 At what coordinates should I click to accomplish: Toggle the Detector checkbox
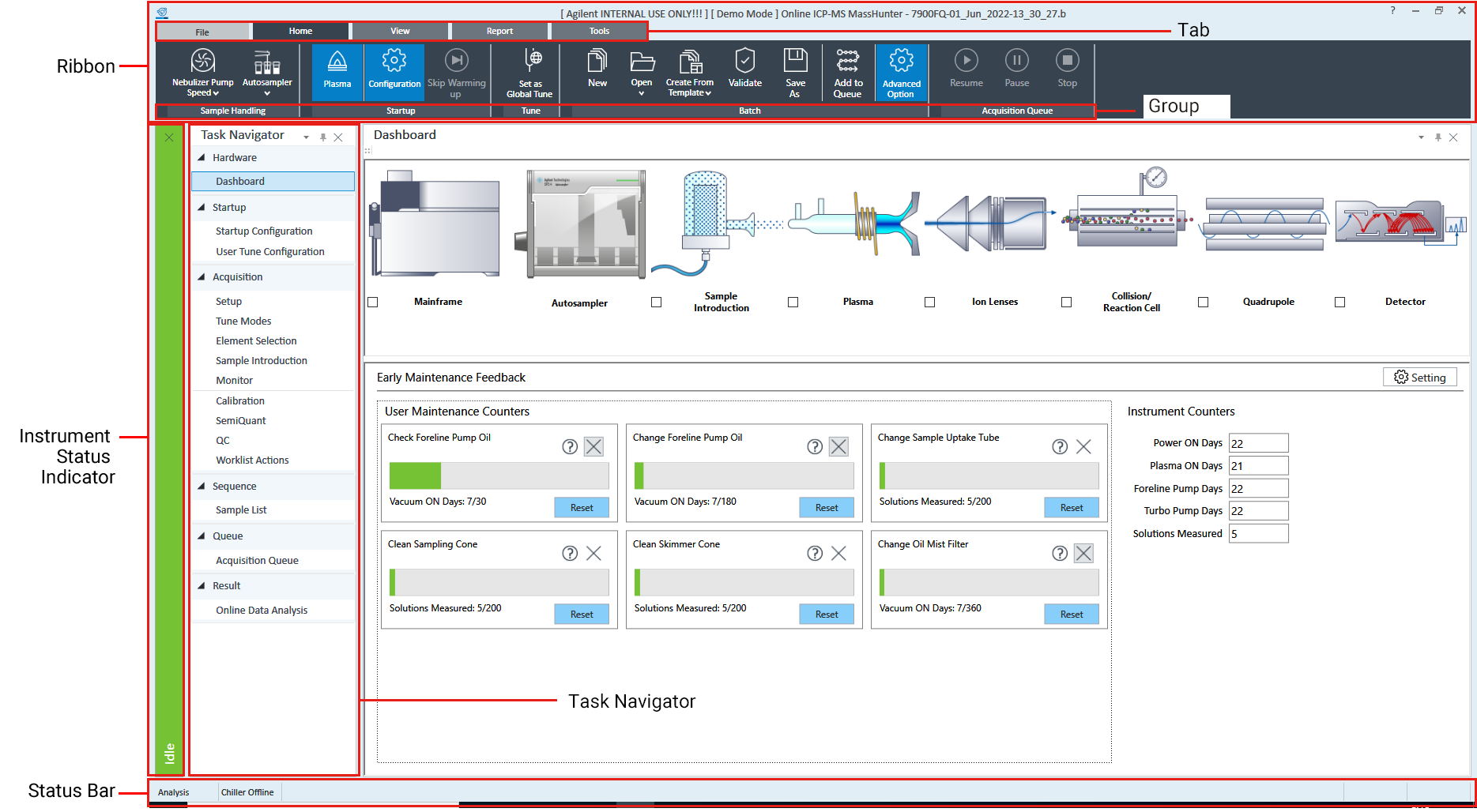click(1339, 302)
